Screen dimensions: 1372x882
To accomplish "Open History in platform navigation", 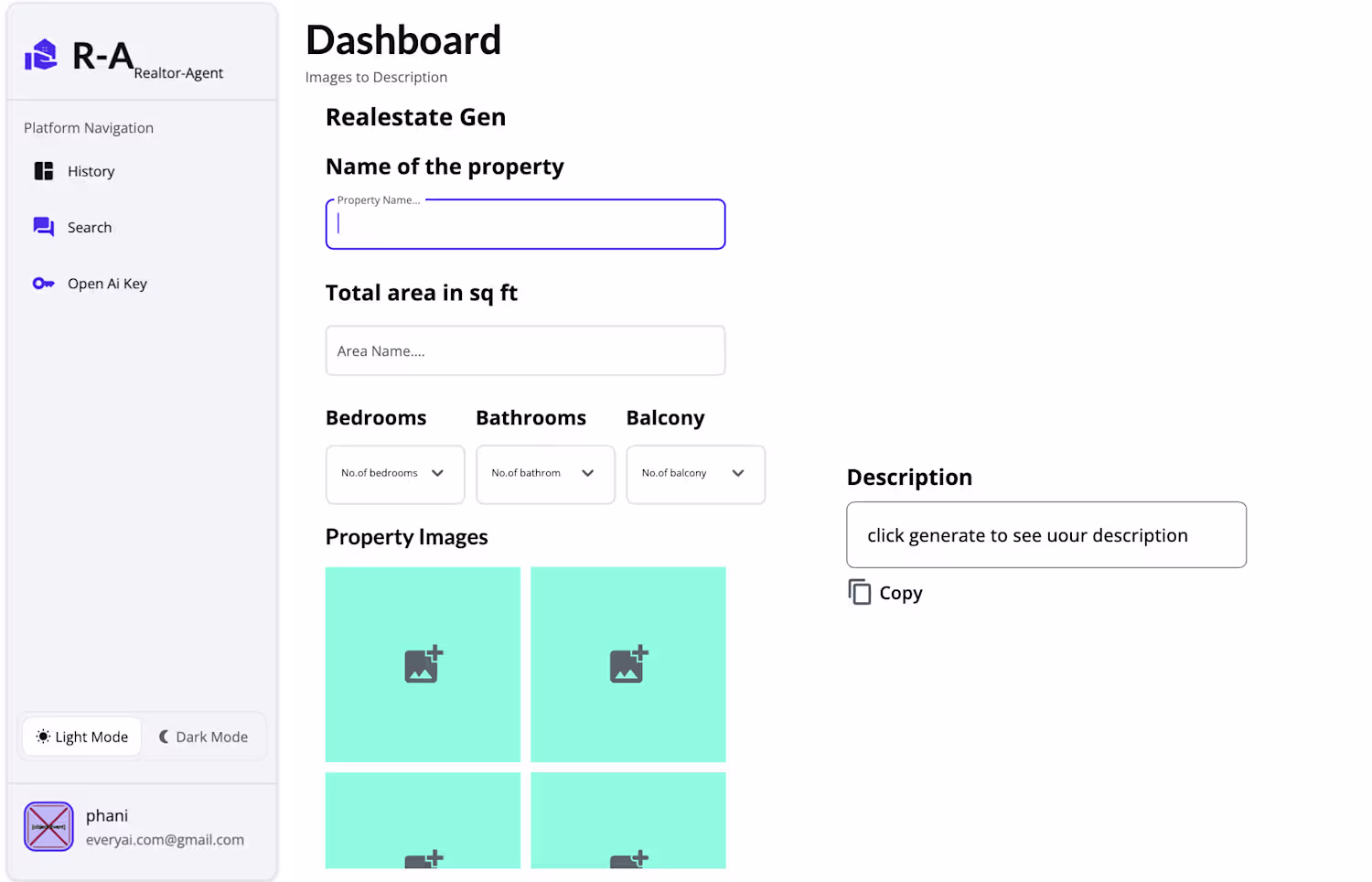I will click(x=91, y=171).
